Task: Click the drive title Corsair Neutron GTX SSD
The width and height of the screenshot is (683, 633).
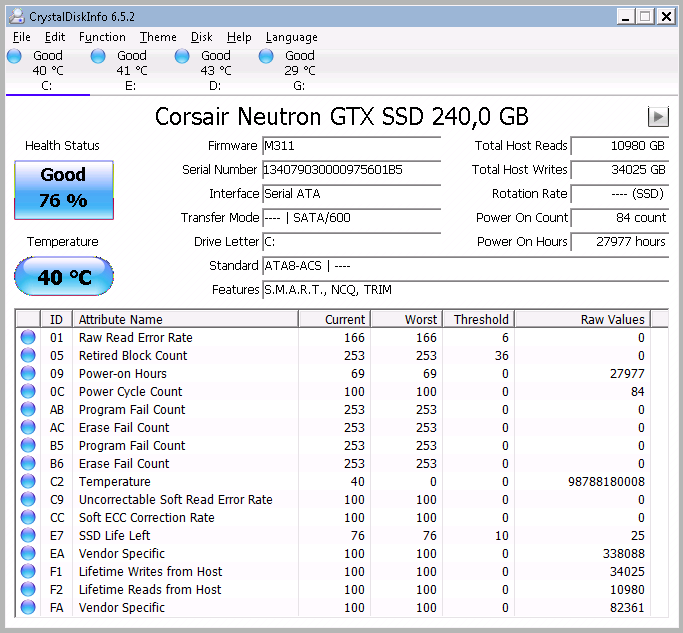Action: 342,117
